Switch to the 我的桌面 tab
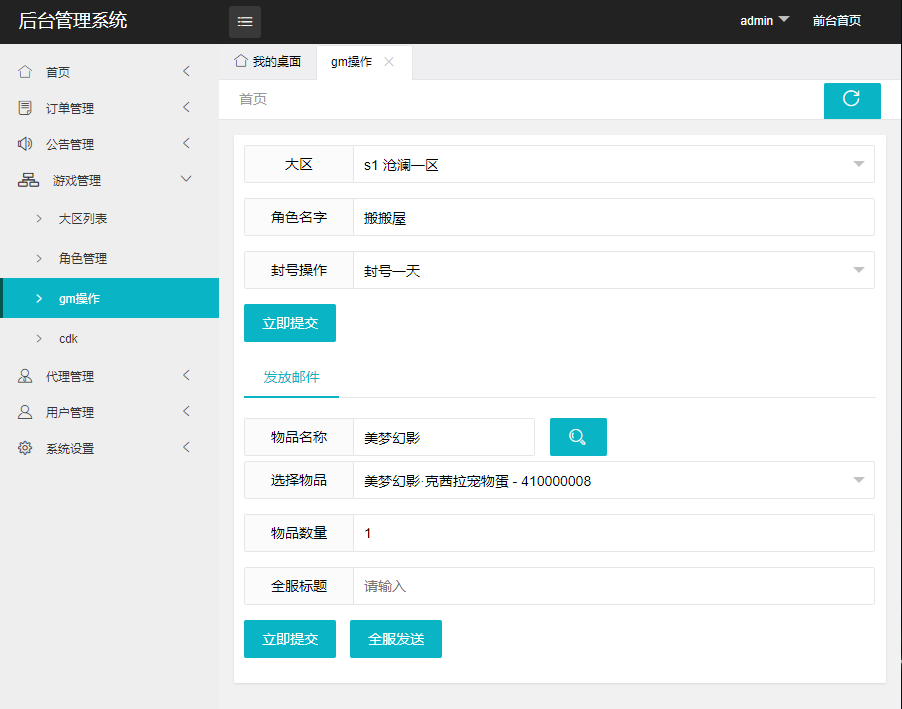 click(x=267, y=62)
